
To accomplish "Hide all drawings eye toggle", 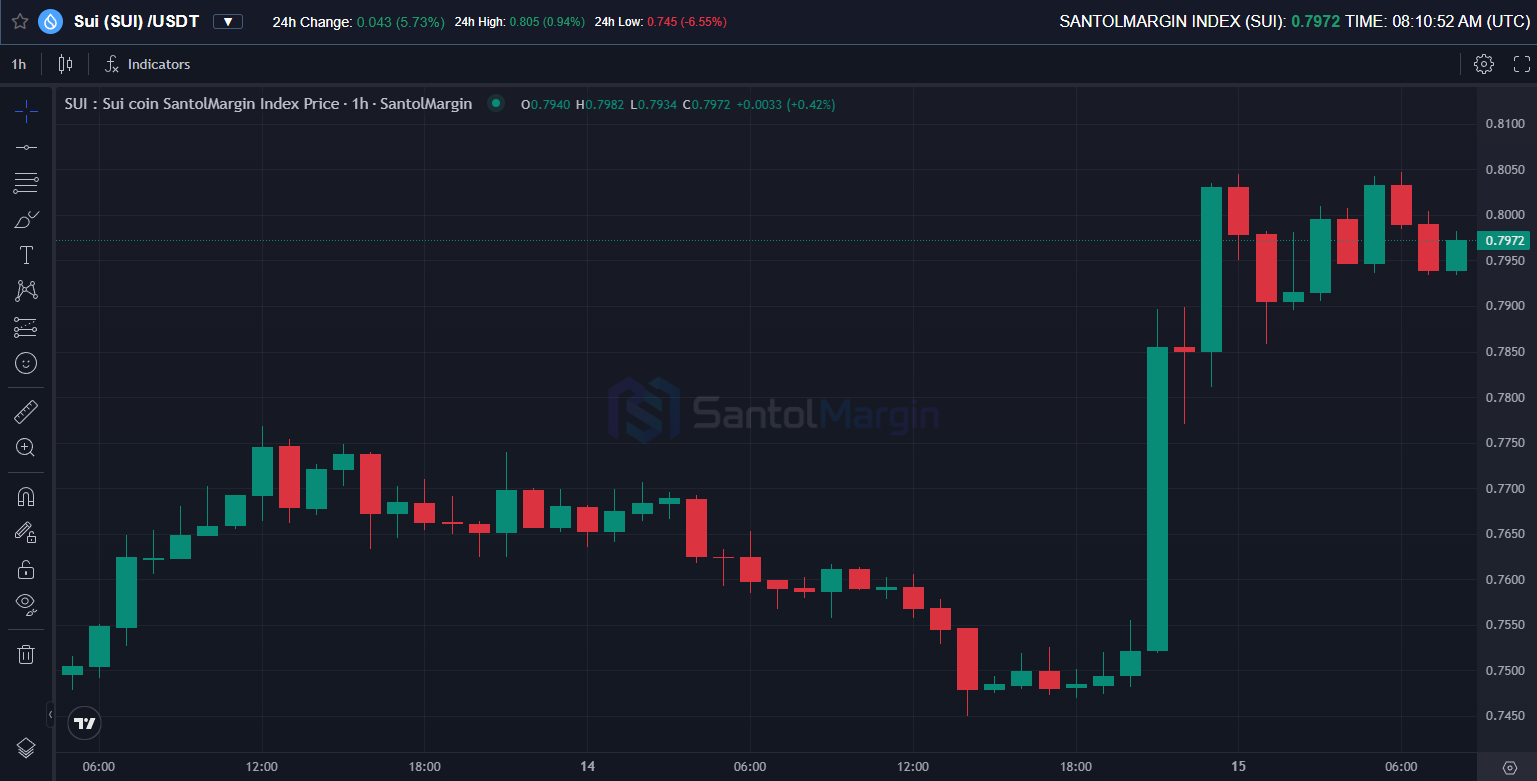I will (x=26, y=604).
